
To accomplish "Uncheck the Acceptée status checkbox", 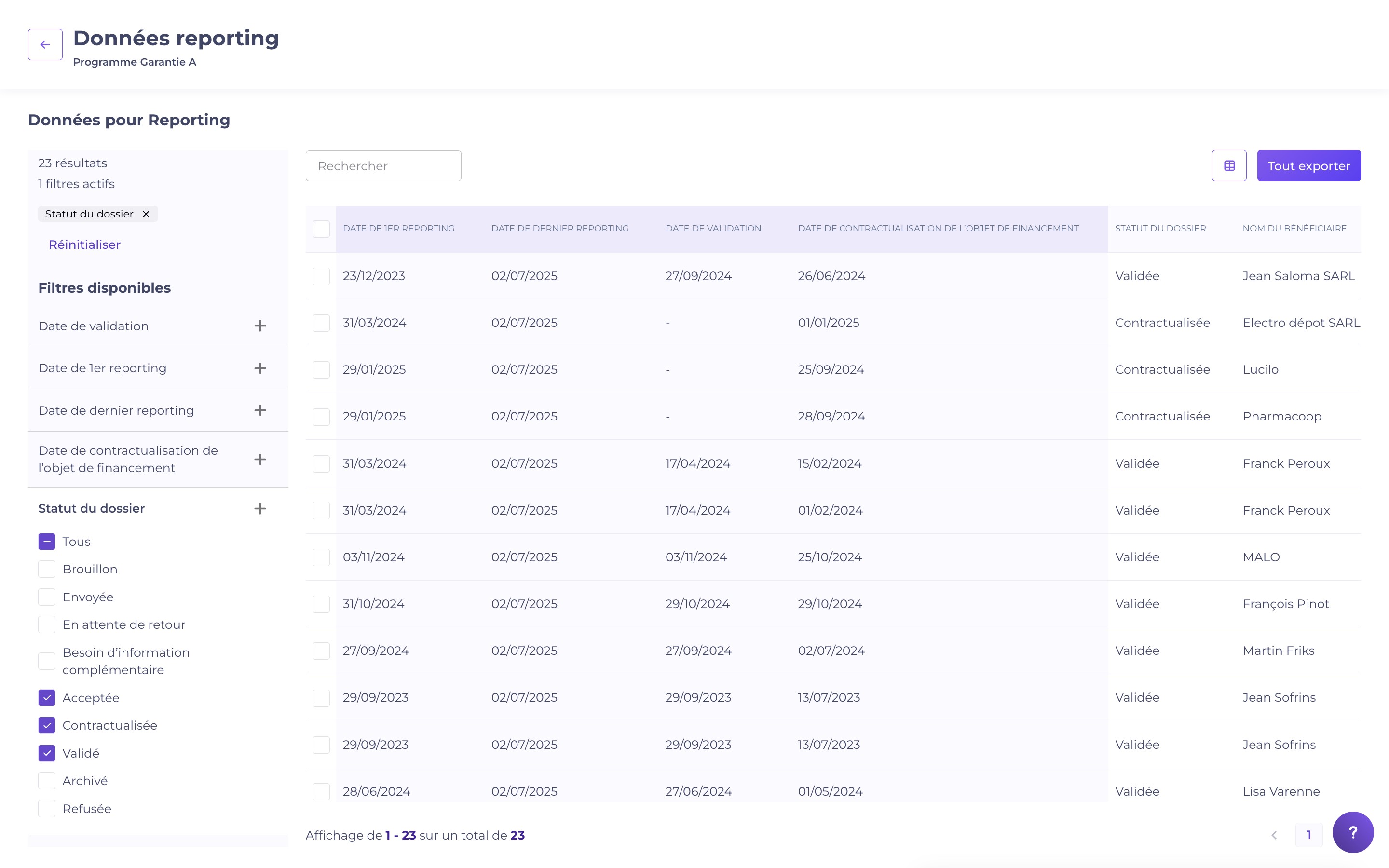I will click(x=46, y=698).
